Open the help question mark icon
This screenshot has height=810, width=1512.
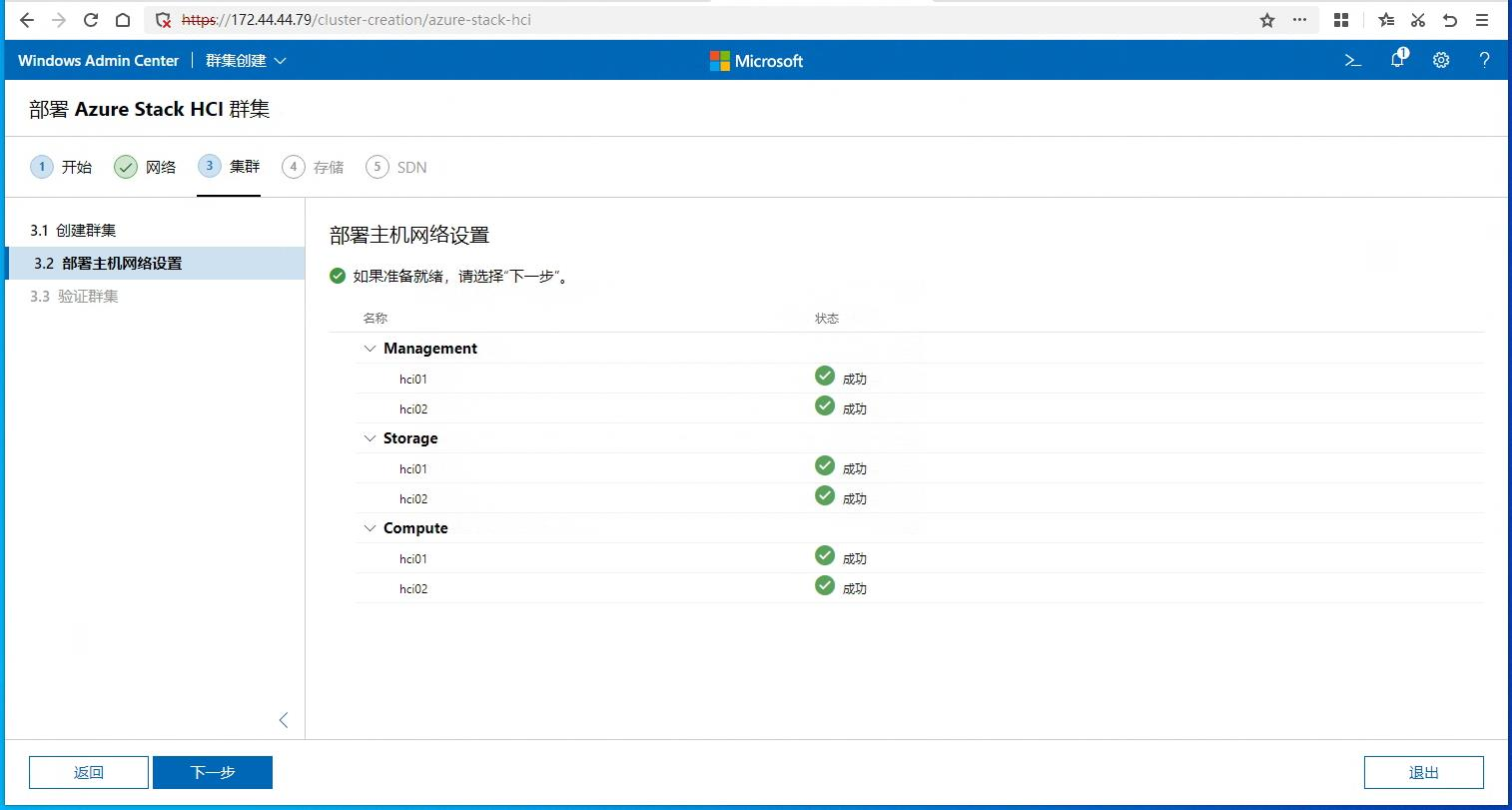point(1485,60)
